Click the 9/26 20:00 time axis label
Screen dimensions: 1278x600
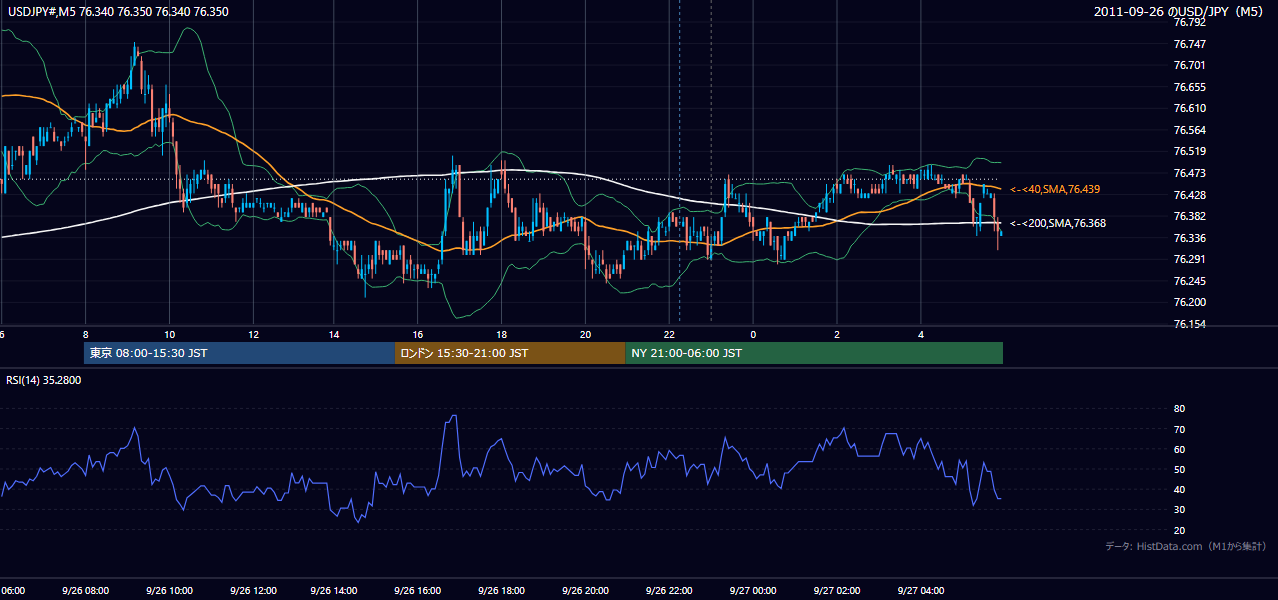pos(585,590)
